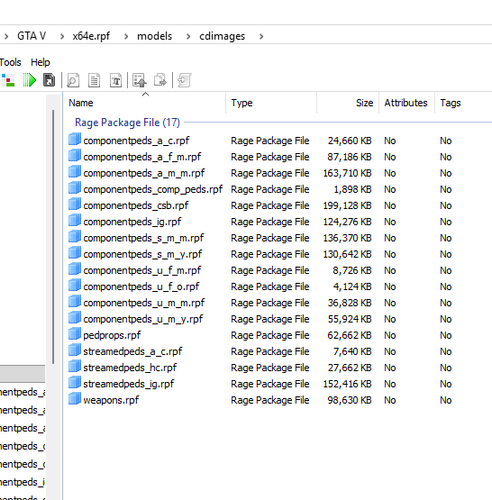Screen dimensions: 492x500
Task: Expand the chevron after cdimages breadcrumb
Action: (x=261, y=36)
